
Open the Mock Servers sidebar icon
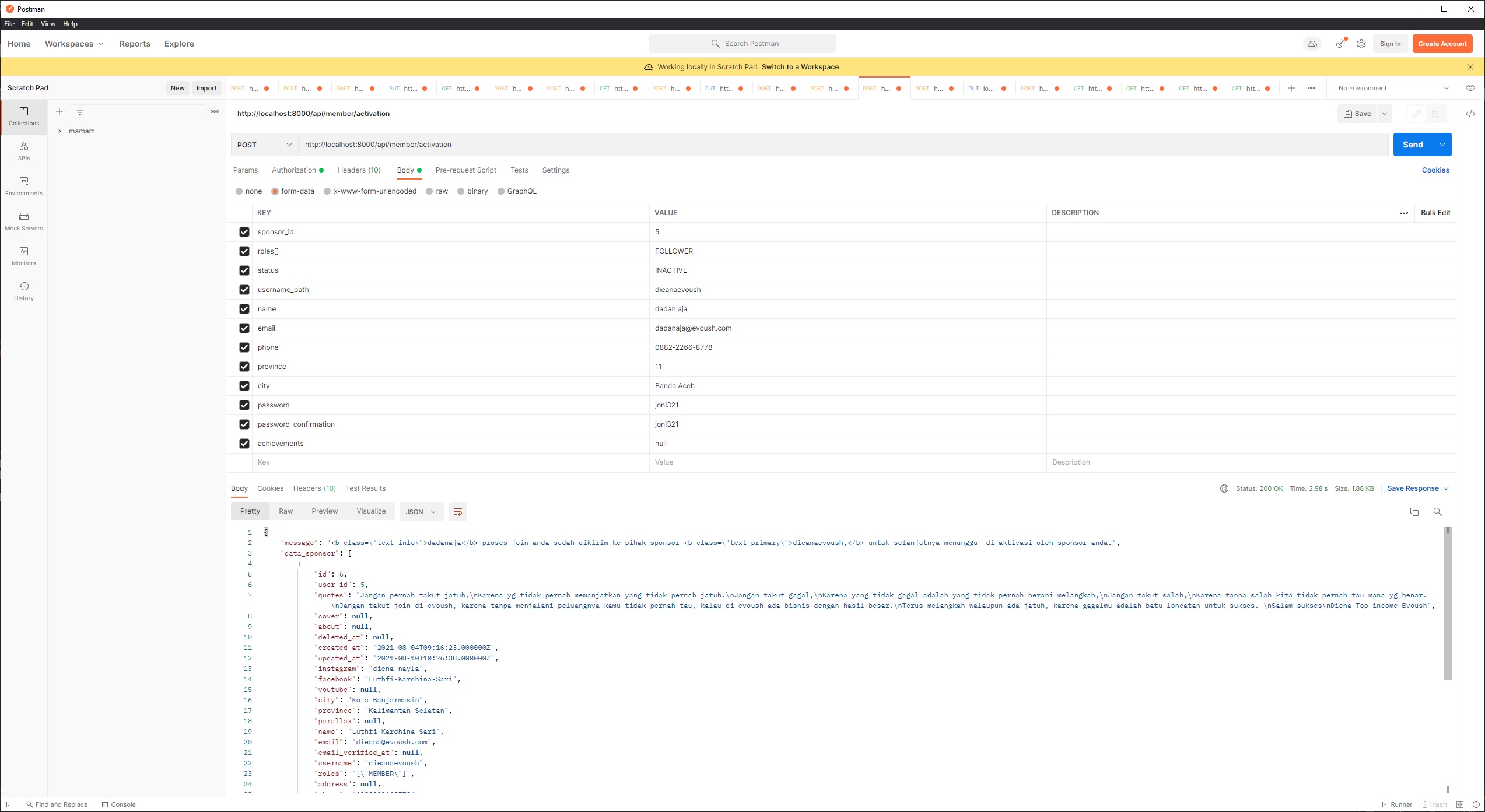(x=24, y=221)
